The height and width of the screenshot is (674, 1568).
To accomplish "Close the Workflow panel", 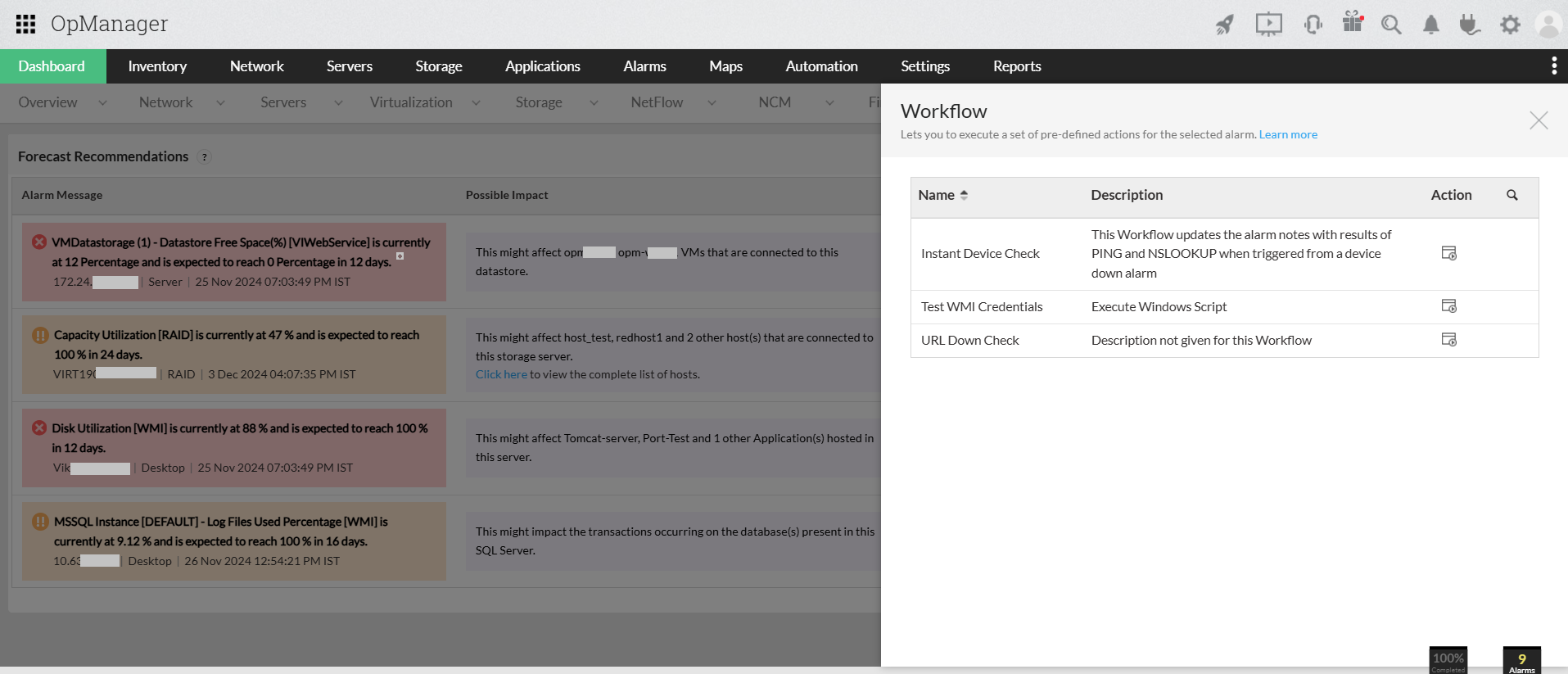I will pyautogui.click(x=1538, y=120).
